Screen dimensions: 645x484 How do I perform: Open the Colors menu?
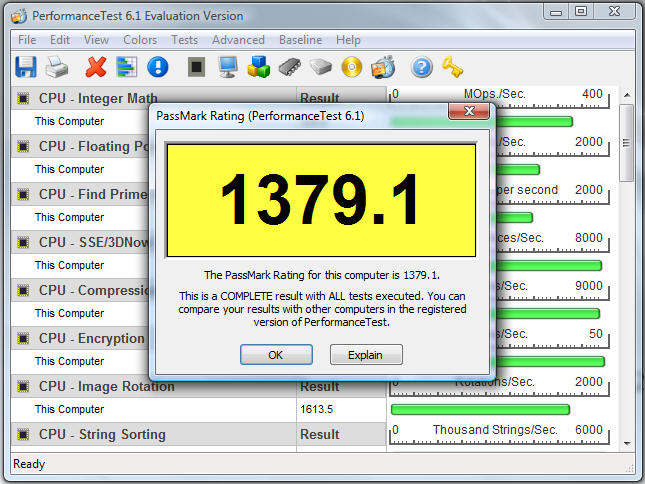[x=140, y=40]
